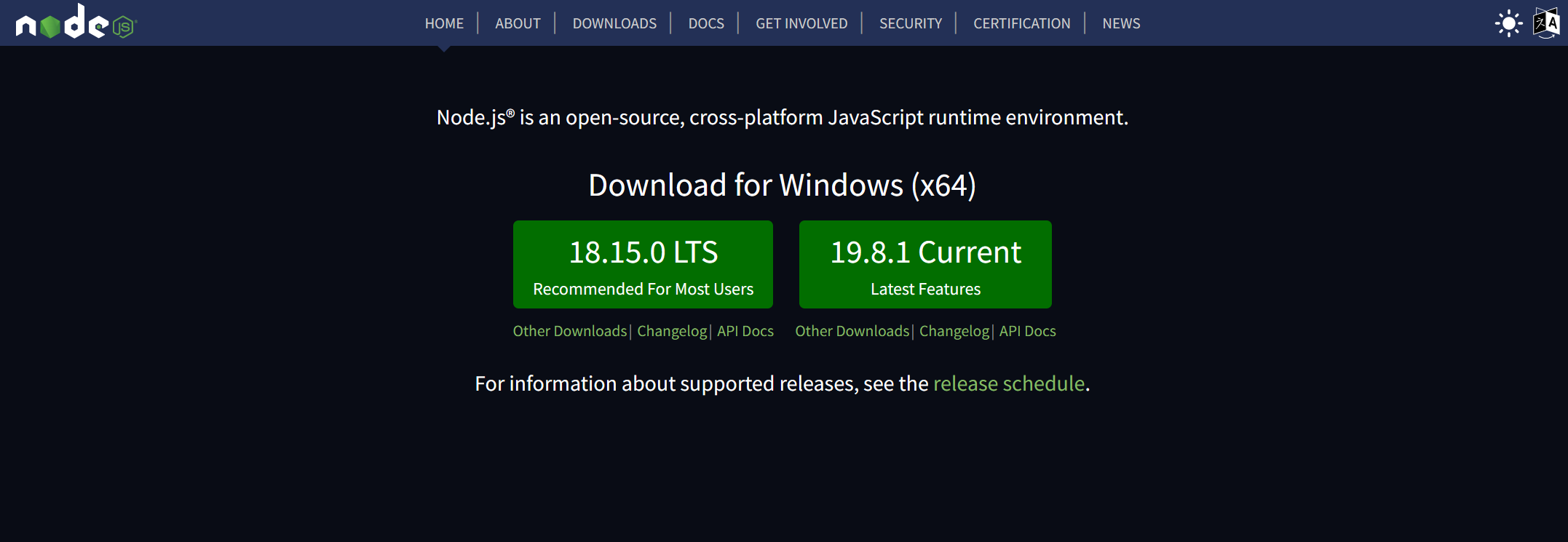Click the Node.js open-source description text

tap(783, 117)
